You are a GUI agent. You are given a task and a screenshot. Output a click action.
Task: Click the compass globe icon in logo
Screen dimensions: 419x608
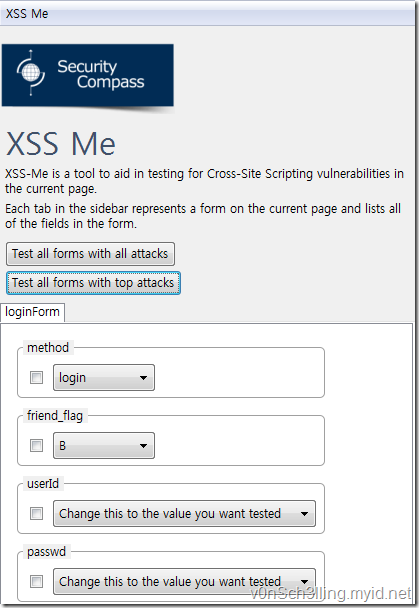(x=31, y=73)
